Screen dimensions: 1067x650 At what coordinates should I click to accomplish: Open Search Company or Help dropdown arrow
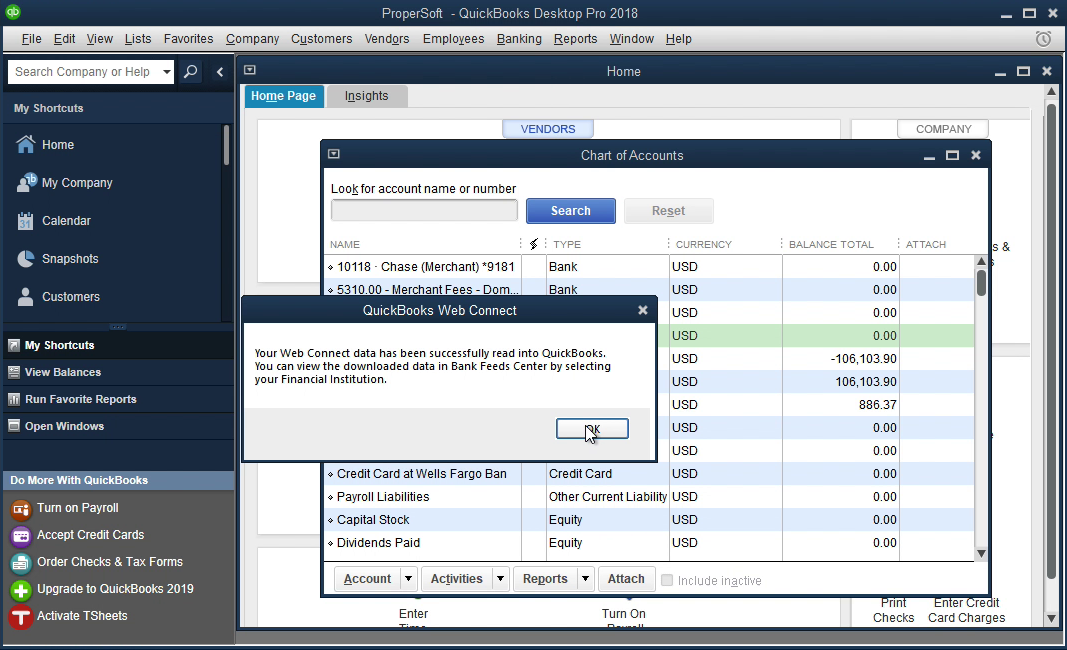pos(166,71)
